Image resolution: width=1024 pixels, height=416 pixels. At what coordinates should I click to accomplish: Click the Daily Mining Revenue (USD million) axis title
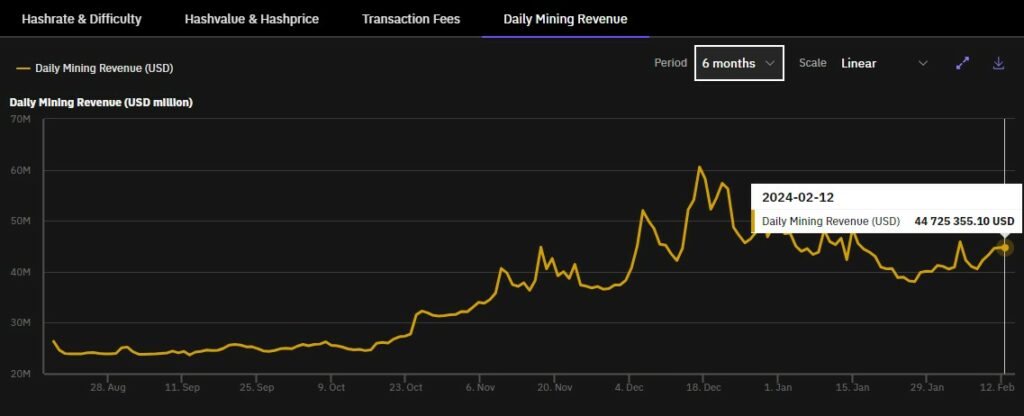click(x=101, y=103)
